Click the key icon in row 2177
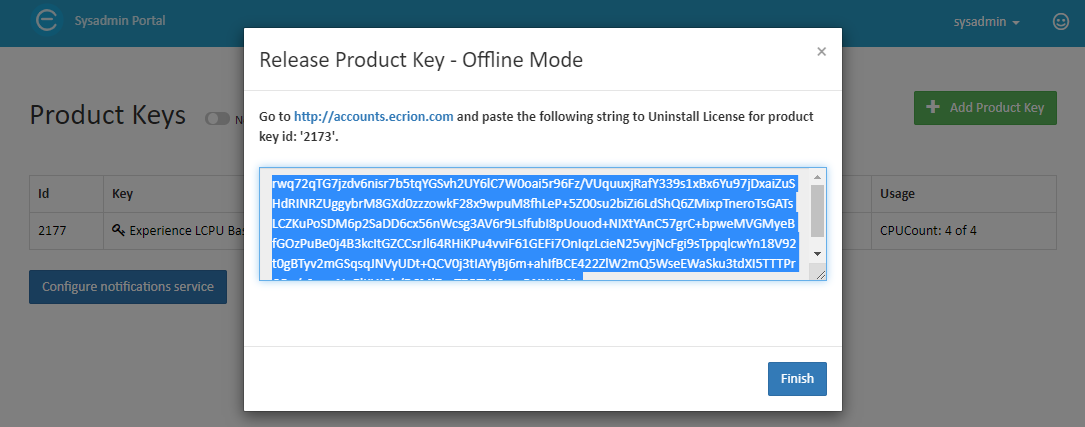Screen dimensions: 1085x427 [118, 230]
